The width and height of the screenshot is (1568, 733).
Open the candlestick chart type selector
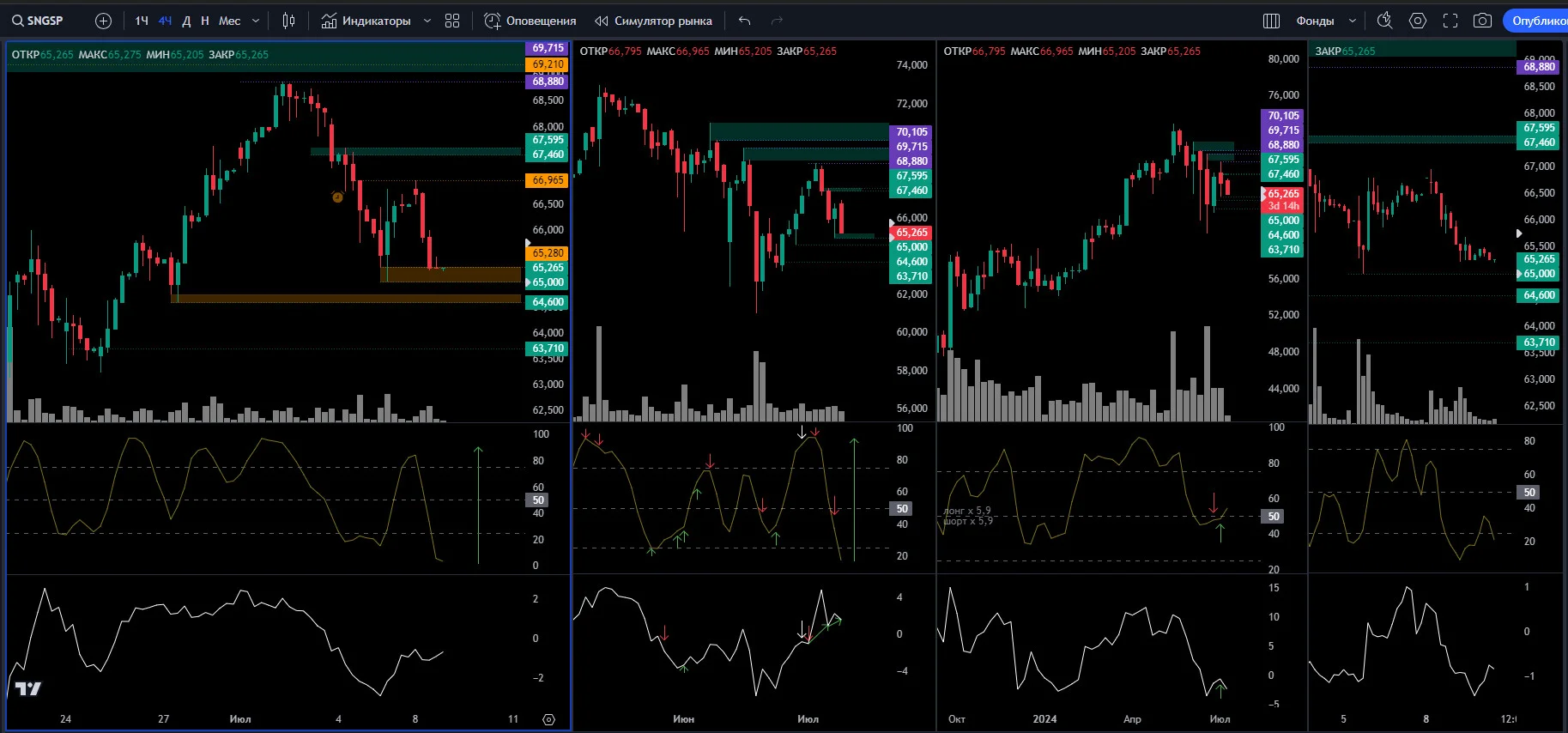[x=289, y=21]
